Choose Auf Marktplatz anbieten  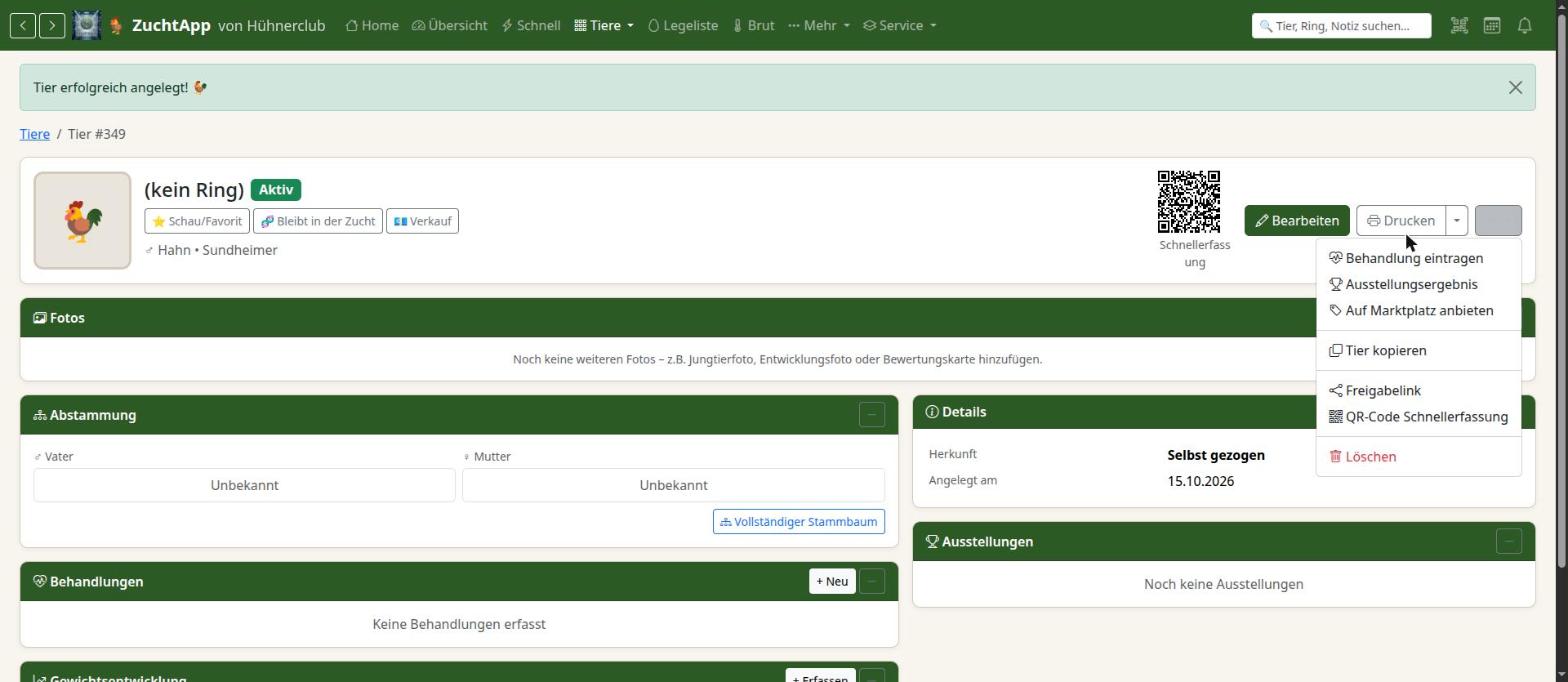click(x=1418, y=310)
